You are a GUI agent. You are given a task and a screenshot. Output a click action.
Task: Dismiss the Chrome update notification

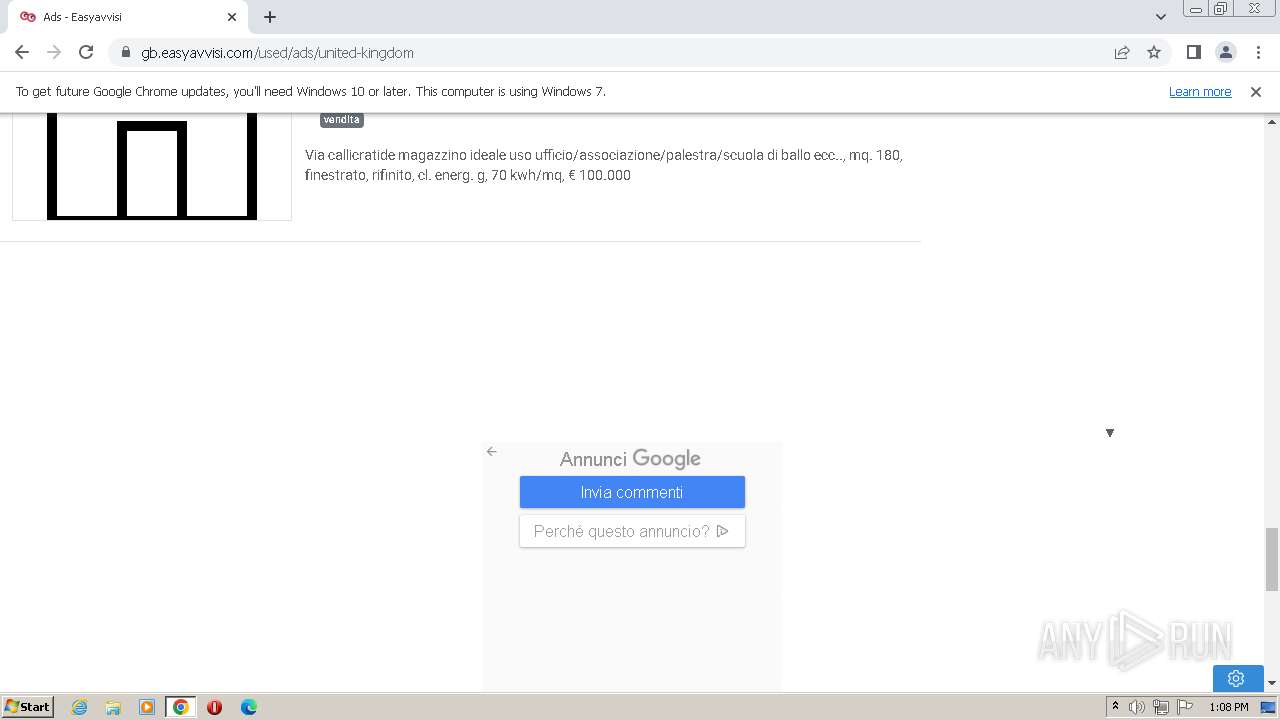[x=1256, y=92]
